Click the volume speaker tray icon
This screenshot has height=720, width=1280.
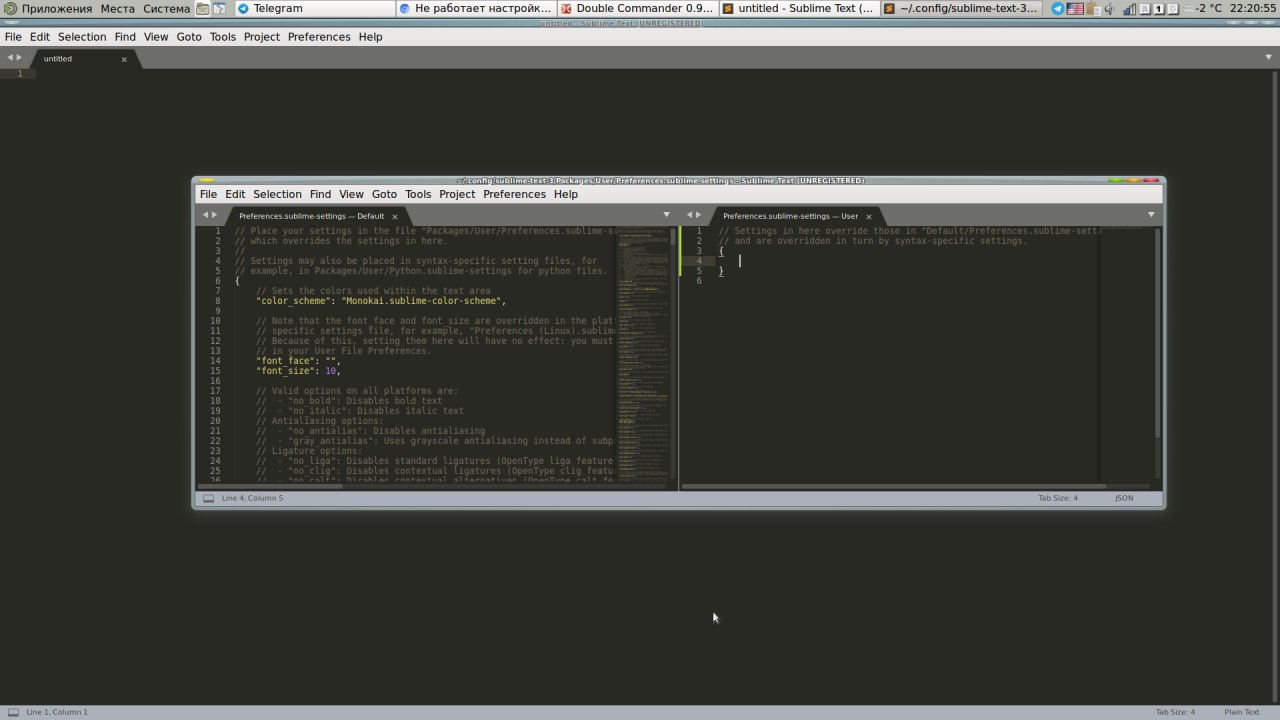tap(1110, 8)
